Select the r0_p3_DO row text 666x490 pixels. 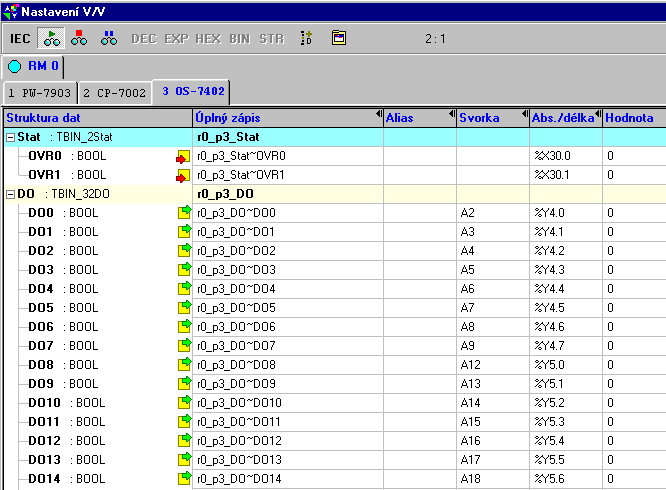point(225,194)
